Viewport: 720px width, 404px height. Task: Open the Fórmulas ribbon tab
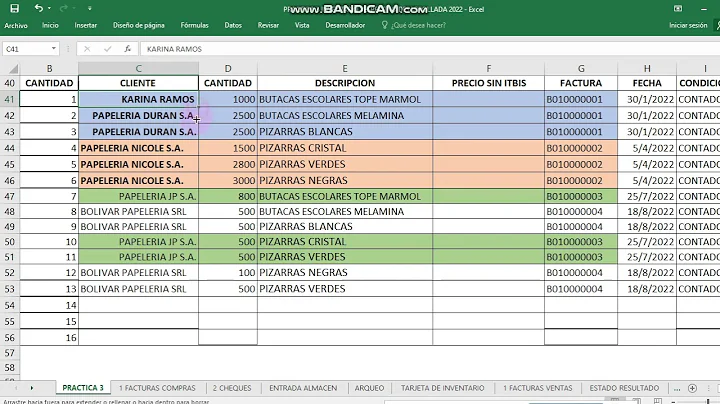click(194, 25)
